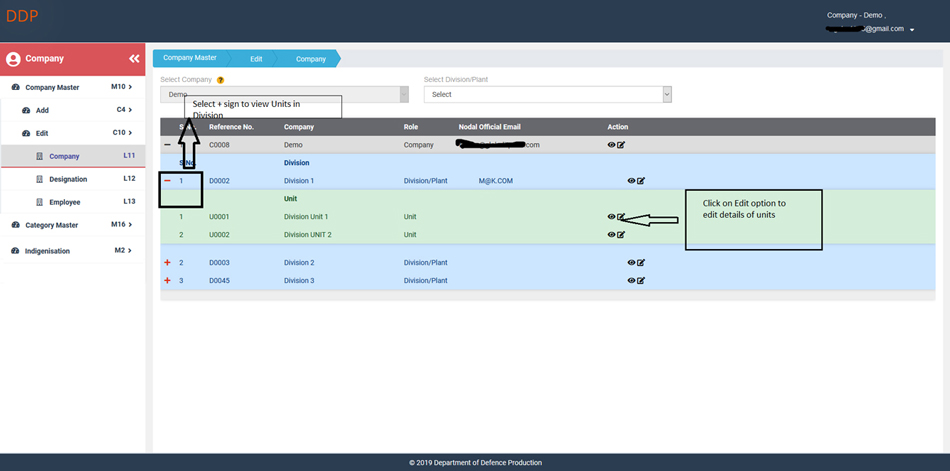Expand Division 3 with the plus sign

pyautogui.click(x=167, y=281)
